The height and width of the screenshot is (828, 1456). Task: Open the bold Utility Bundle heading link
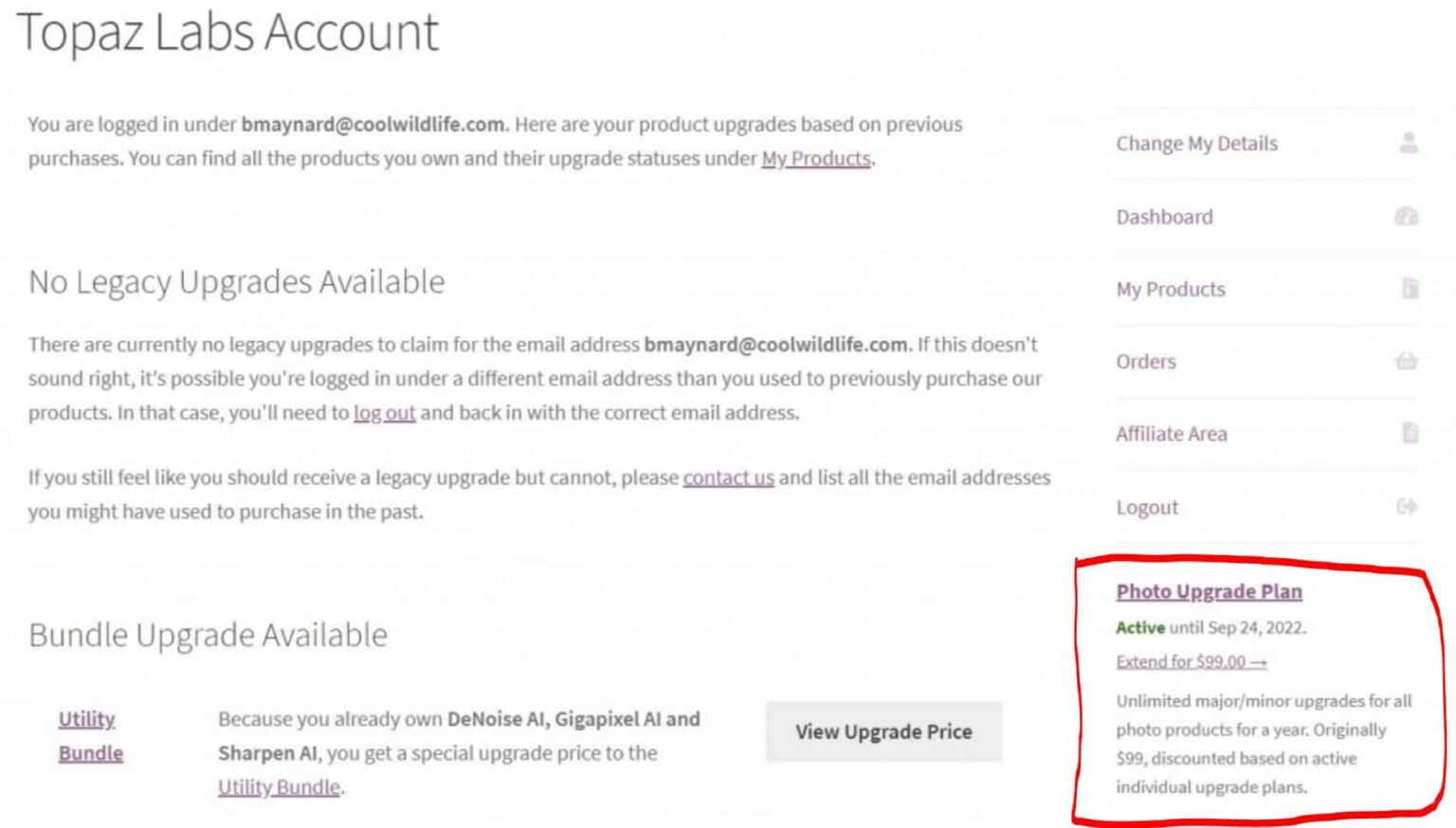tap(90, 736)
